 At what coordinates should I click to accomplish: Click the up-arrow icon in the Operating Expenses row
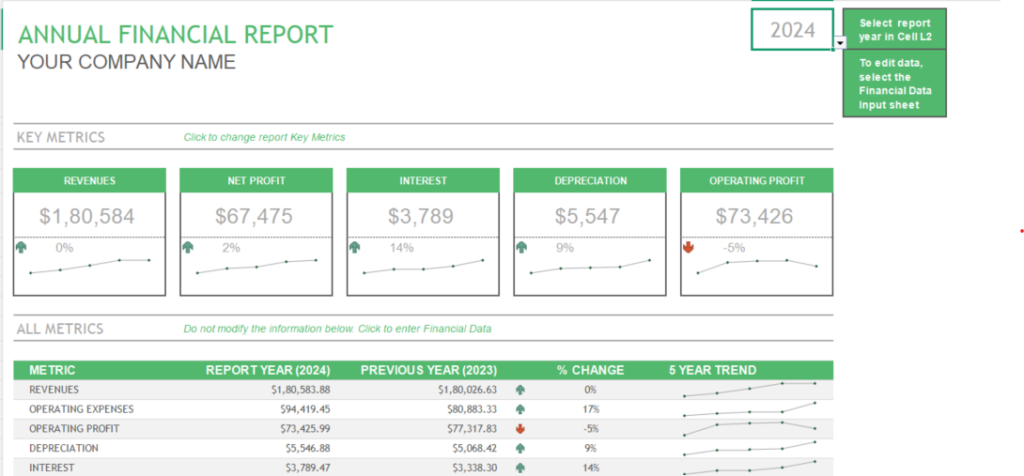click(x=520, y=409)
